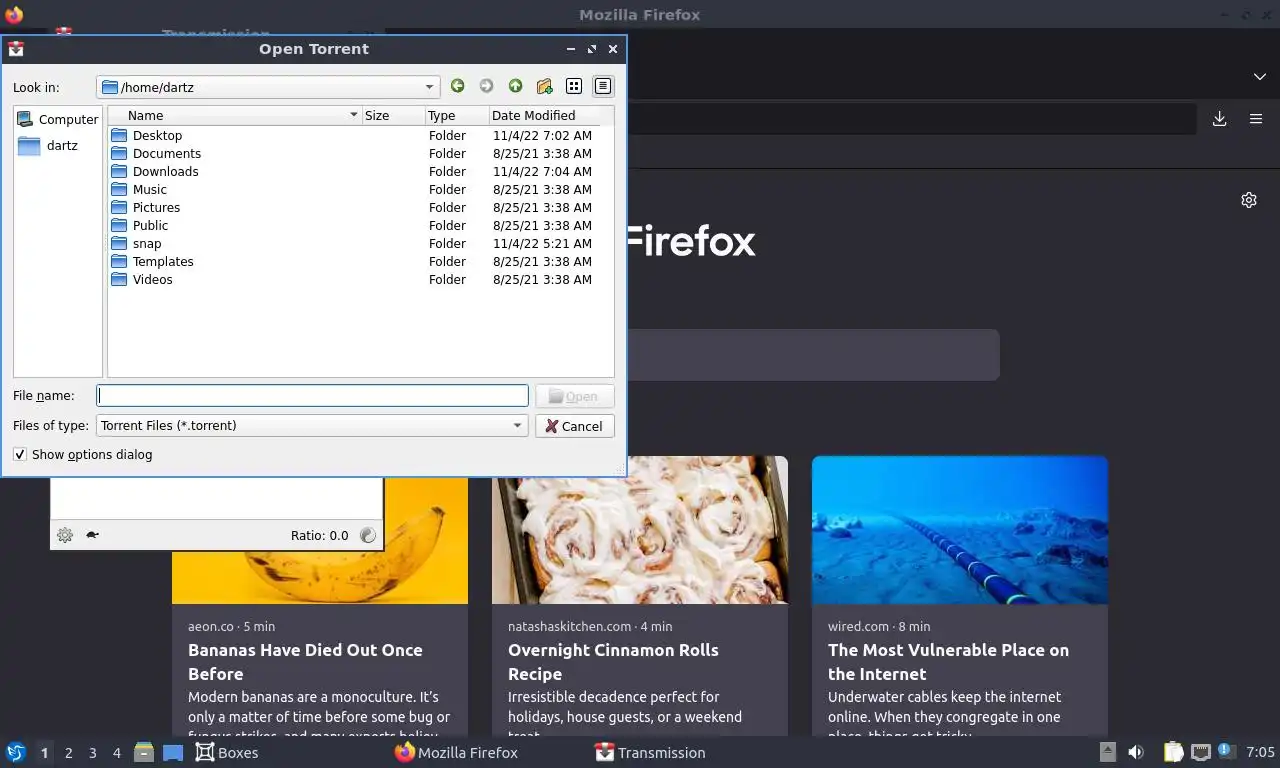The image size is (1280, 768).
Task: Open Most Vulnerable Place on Internet article
Action: click(948, 662)
